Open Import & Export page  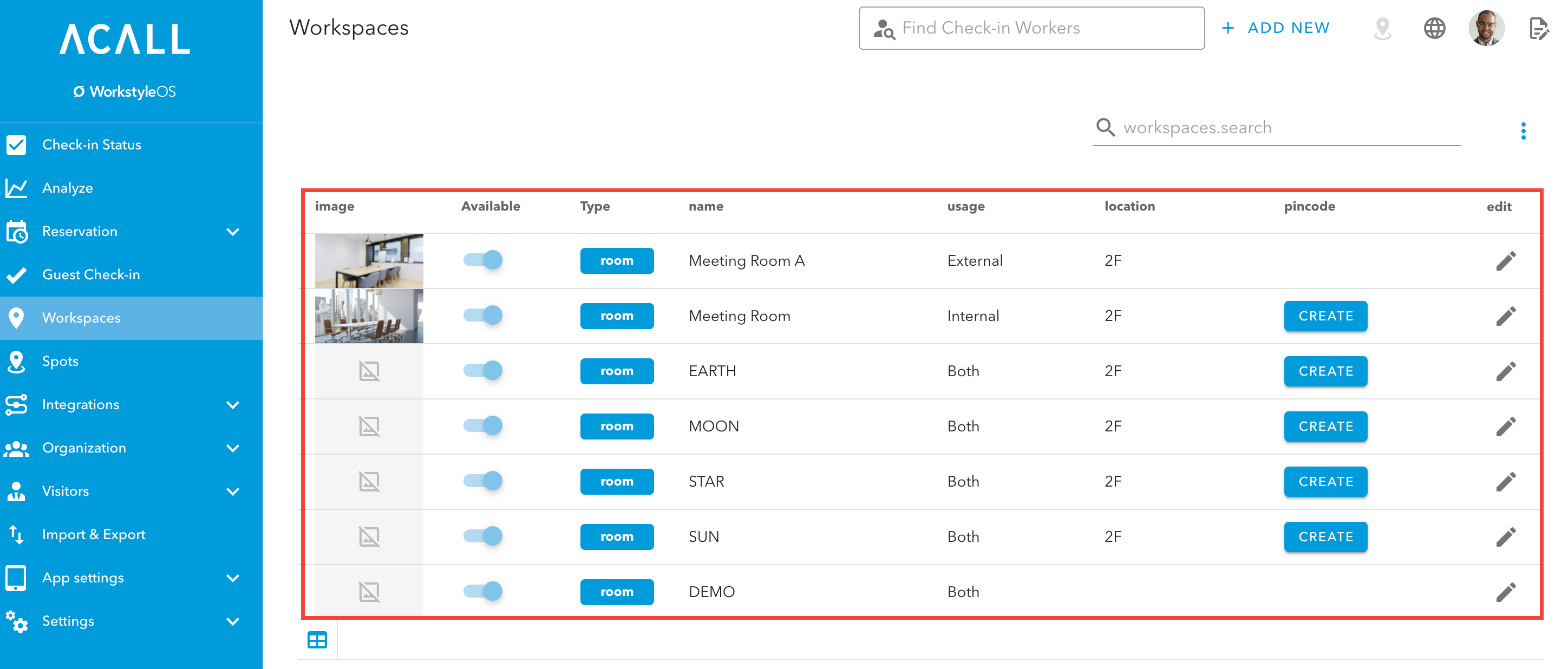[132, 534]
